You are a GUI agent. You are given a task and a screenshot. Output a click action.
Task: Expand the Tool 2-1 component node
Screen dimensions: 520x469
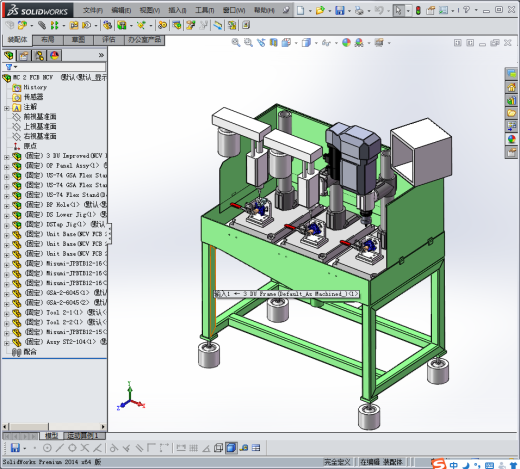tap(7, 313)
